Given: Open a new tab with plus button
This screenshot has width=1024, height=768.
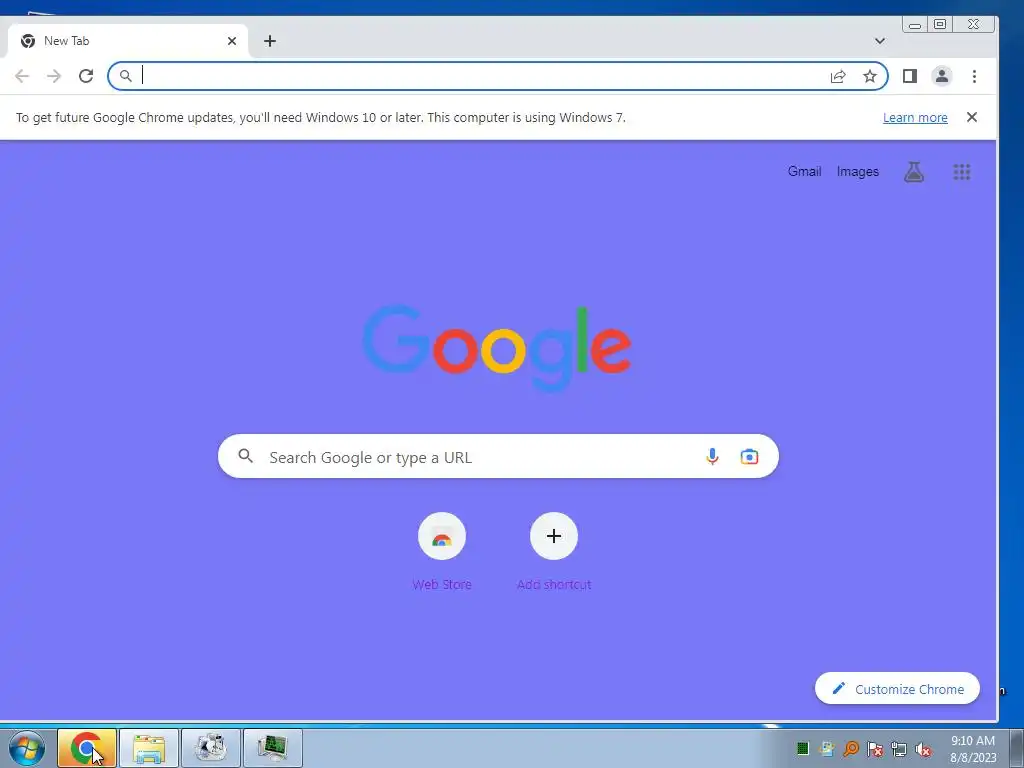Looking at the screenshot, I should [x=270, y=41].
